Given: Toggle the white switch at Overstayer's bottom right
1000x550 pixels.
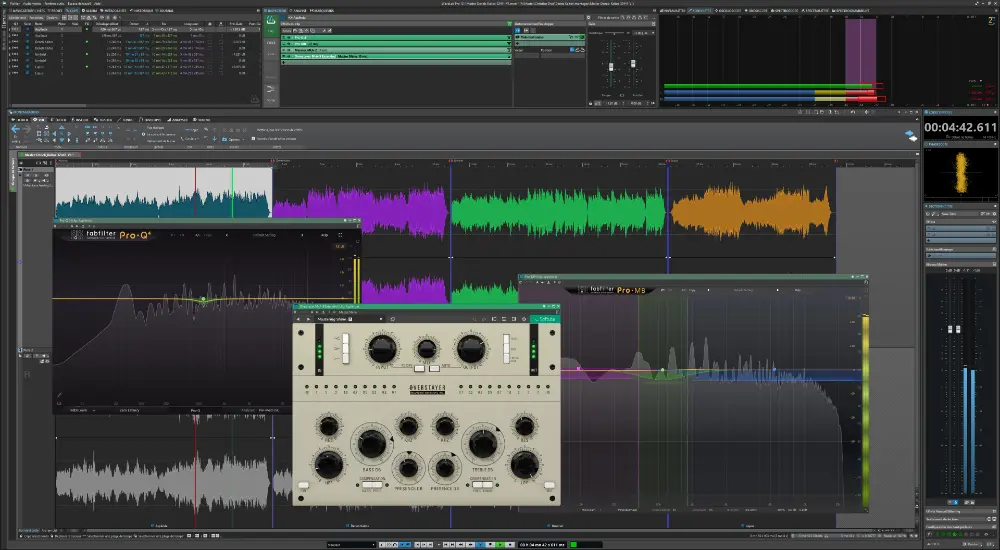Looking at the screenshot, I should click(550, 486).
